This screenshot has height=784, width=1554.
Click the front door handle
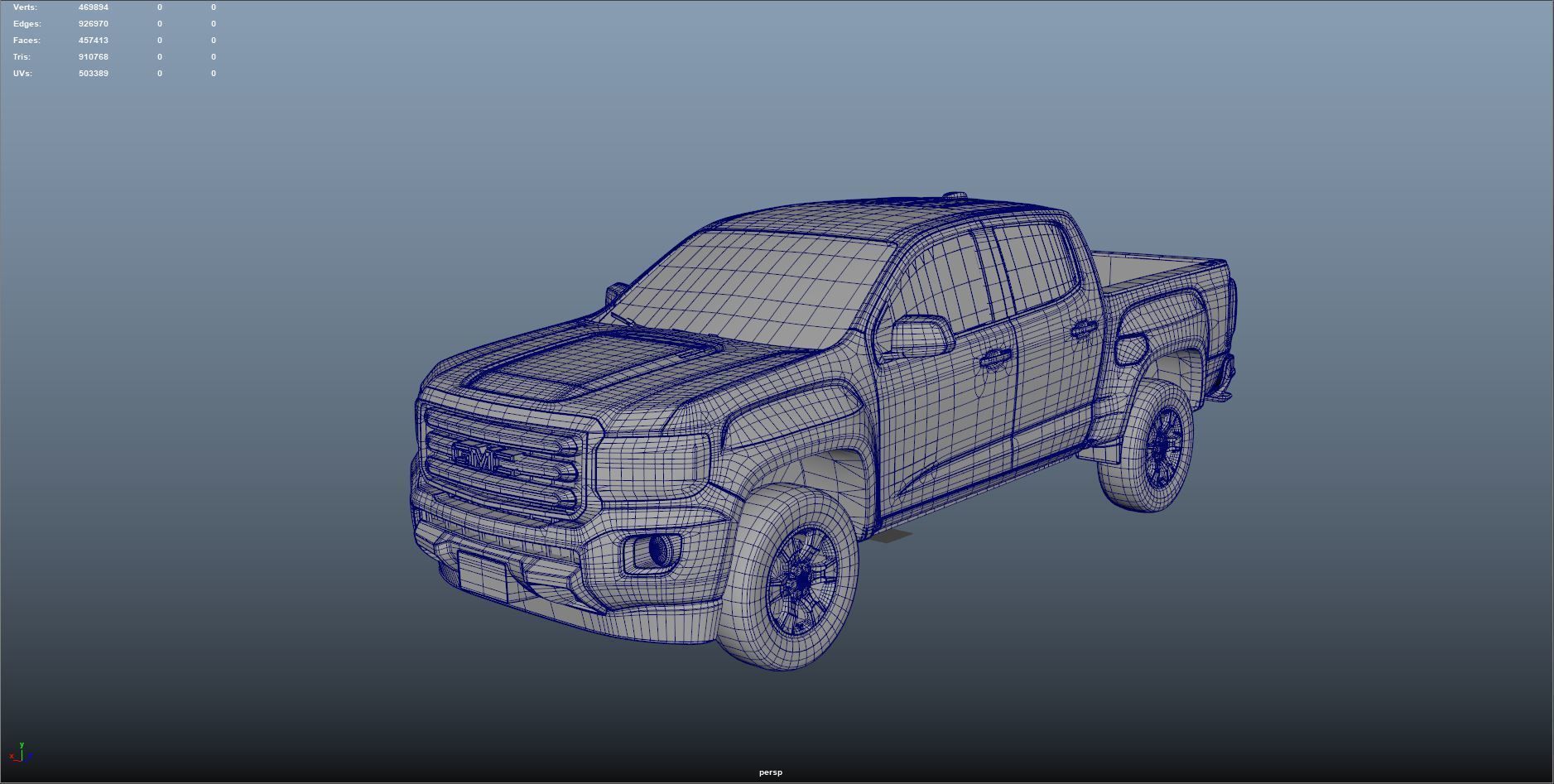point(994,358)
